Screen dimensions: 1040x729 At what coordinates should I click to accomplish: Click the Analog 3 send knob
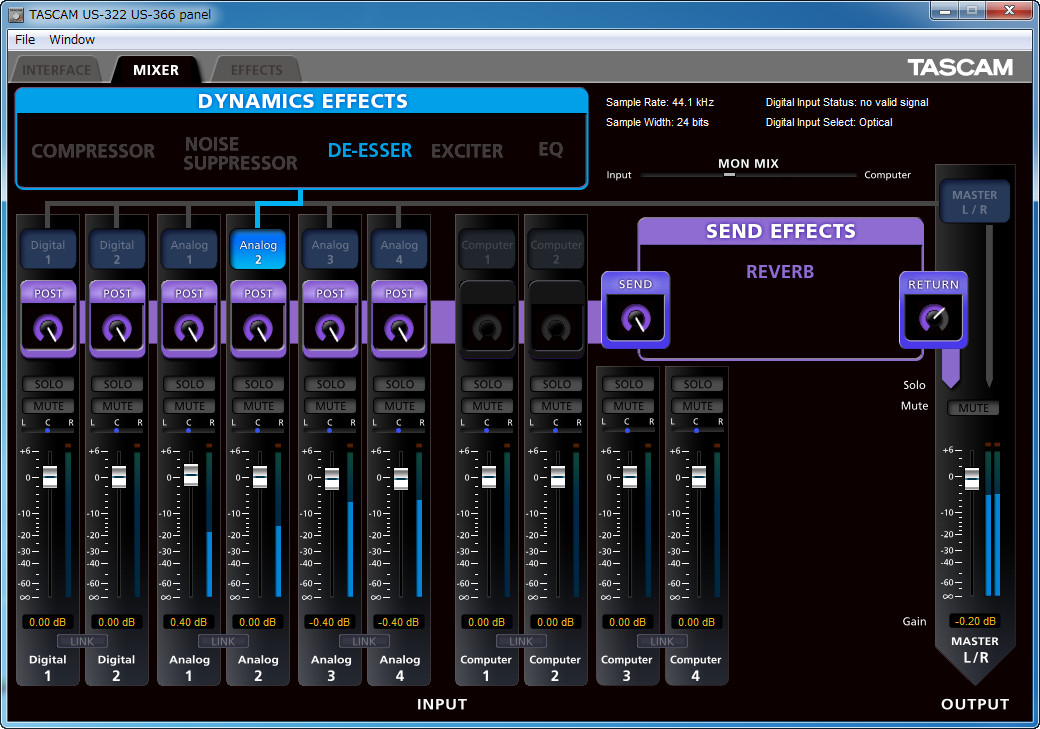click(x=330, y=328)
